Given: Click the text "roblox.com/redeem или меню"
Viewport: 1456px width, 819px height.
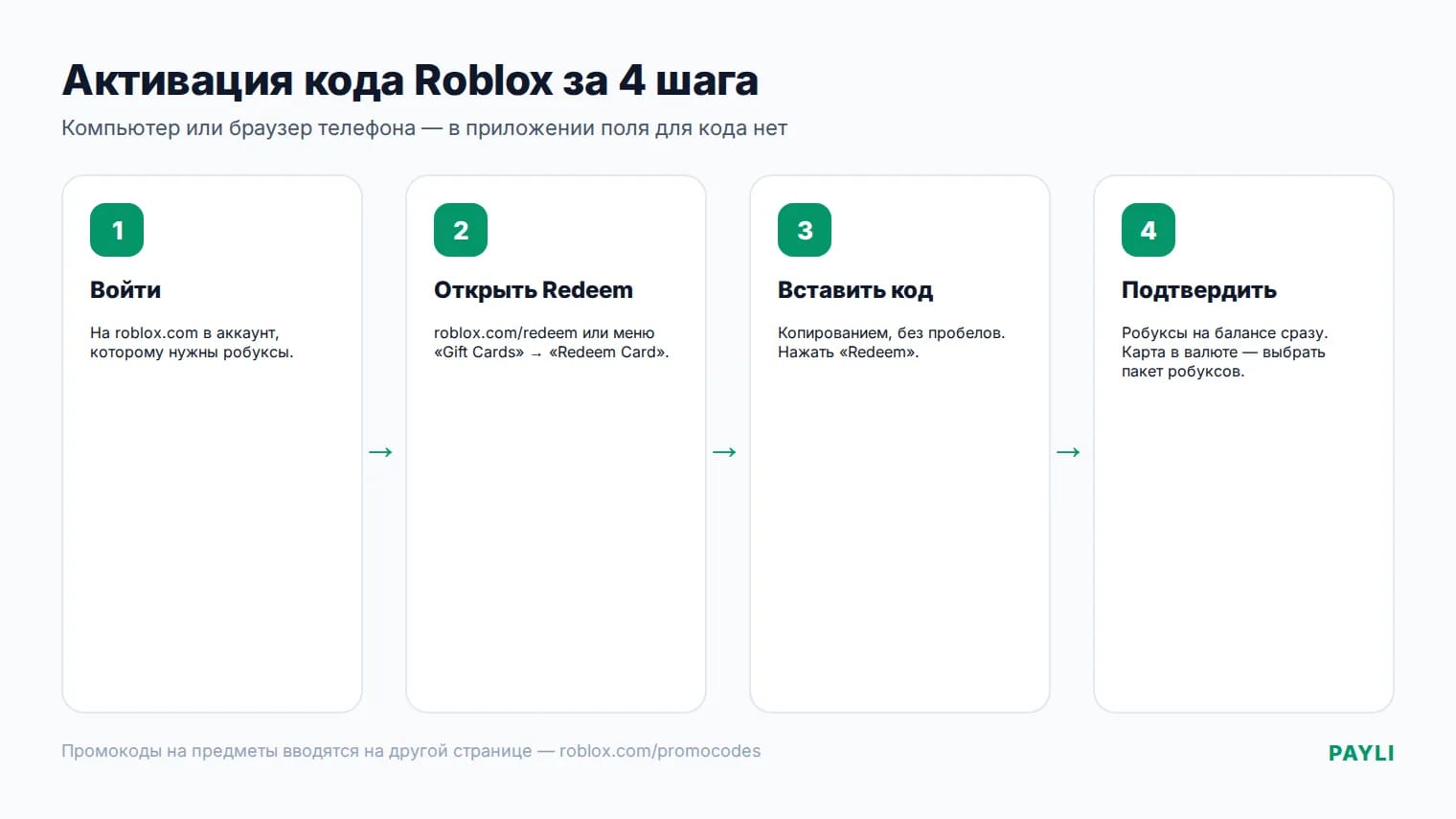Looking at the screenshot, I should pyautogui.click(x=544, y=333).
